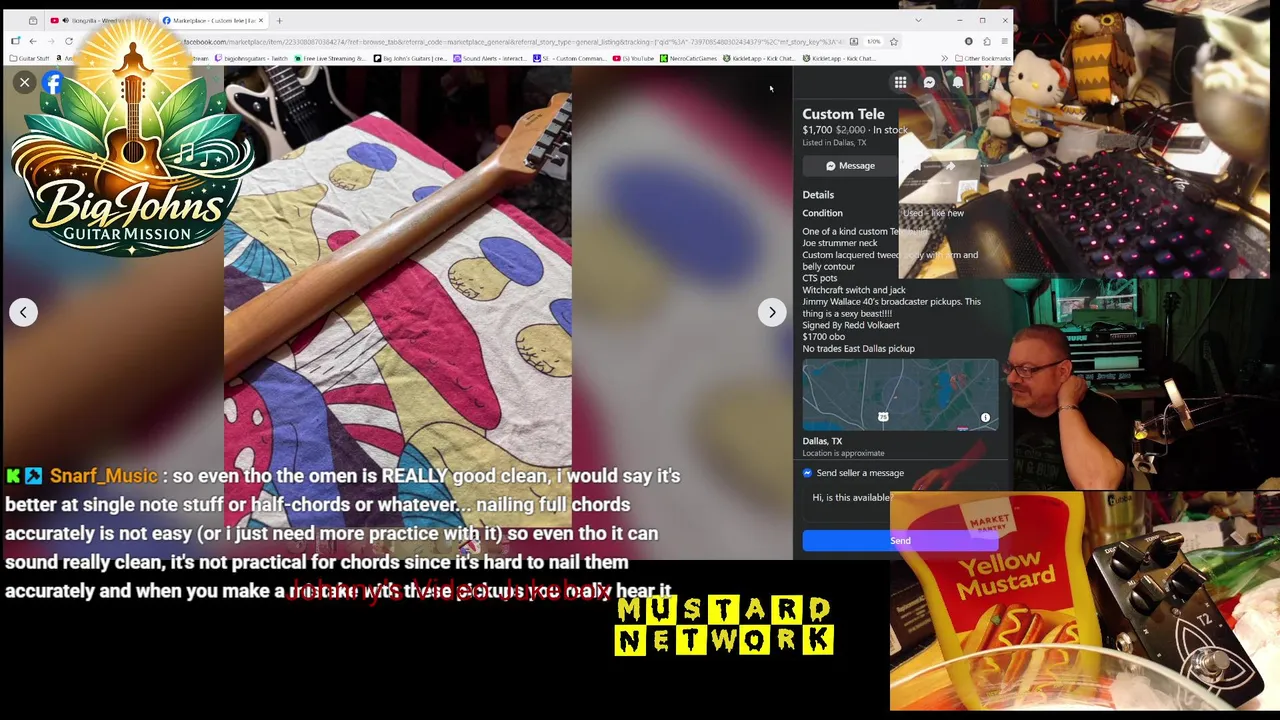The image size is (1280, 720).
Task: Close the Marketplace tab
Action: (261, 20)
